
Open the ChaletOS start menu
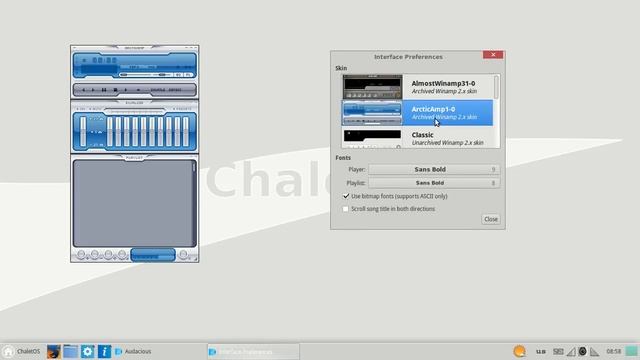tap(21, 351)
